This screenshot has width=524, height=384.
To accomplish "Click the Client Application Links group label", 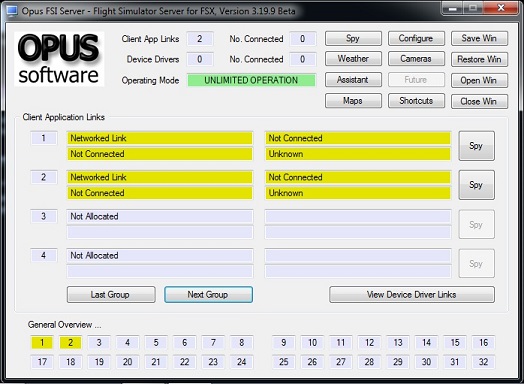I will coord(63,117).
